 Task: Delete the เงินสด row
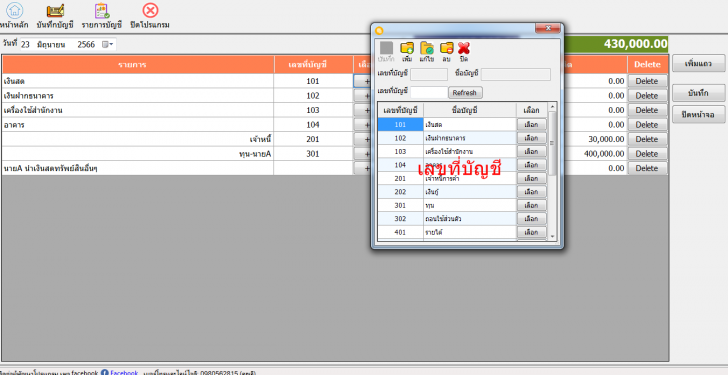click(647, 81)
